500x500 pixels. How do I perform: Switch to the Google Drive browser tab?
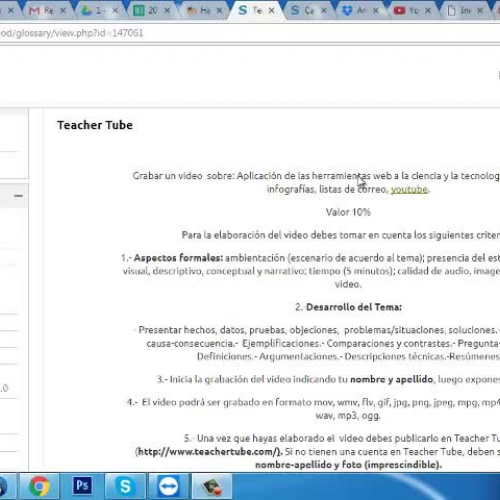(x=96, y=11)
